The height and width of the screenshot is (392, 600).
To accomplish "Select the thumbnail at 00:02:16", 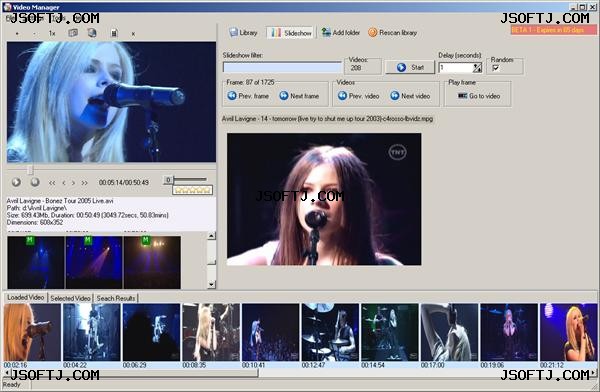I will [x=32, y=332].
